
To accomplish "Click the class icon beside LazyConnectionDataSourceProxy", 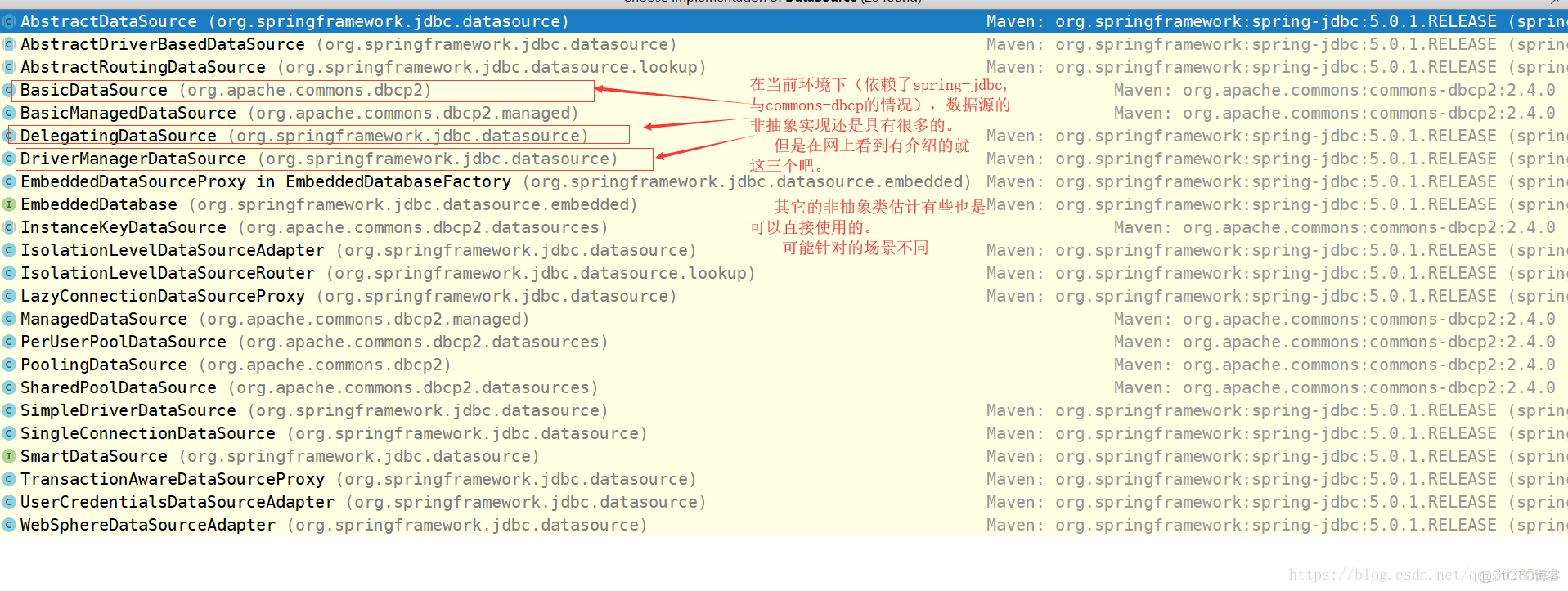I will pos(8,296).
